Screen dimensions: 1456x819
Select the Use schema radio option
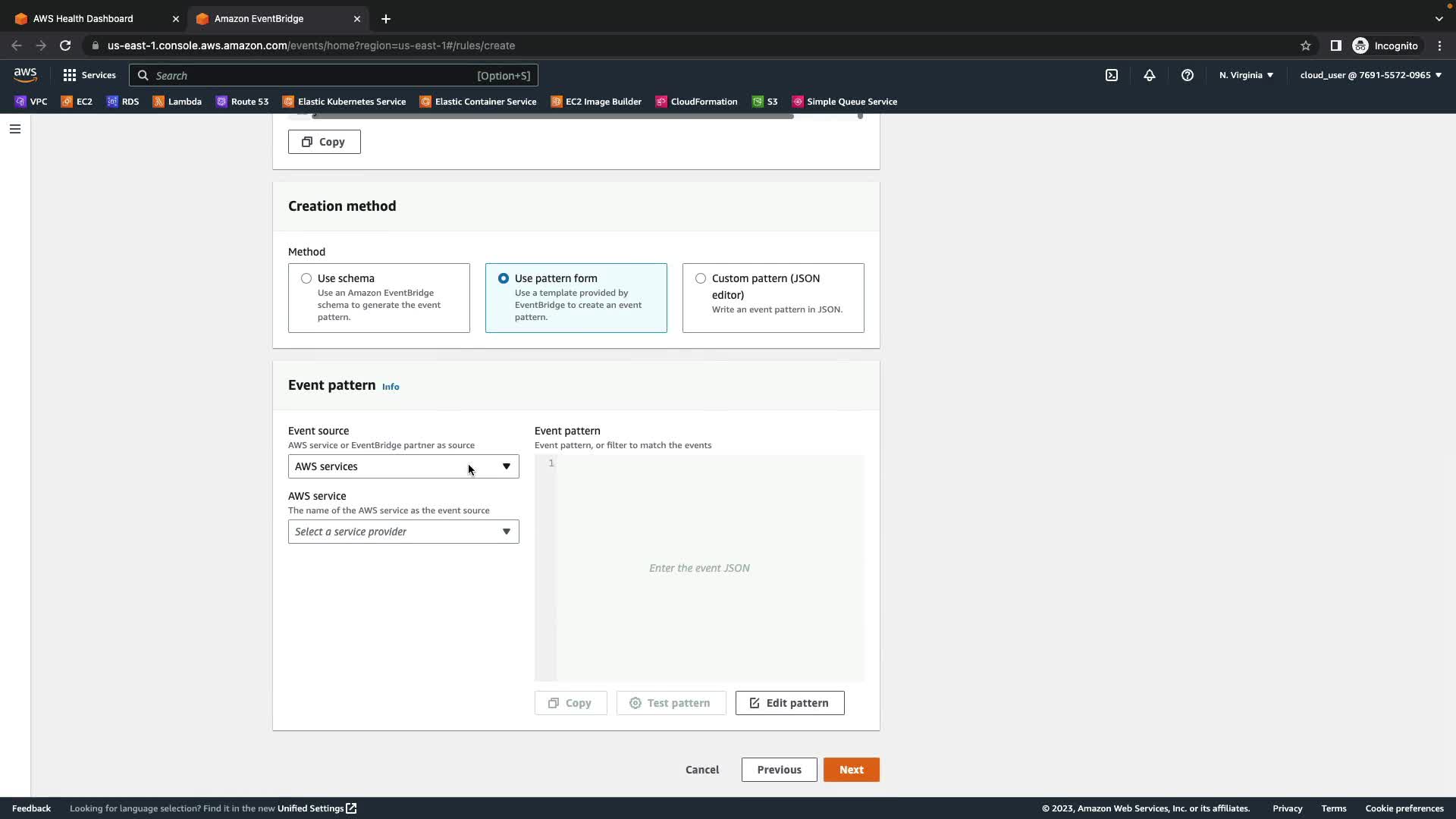[x=306, y=278]
